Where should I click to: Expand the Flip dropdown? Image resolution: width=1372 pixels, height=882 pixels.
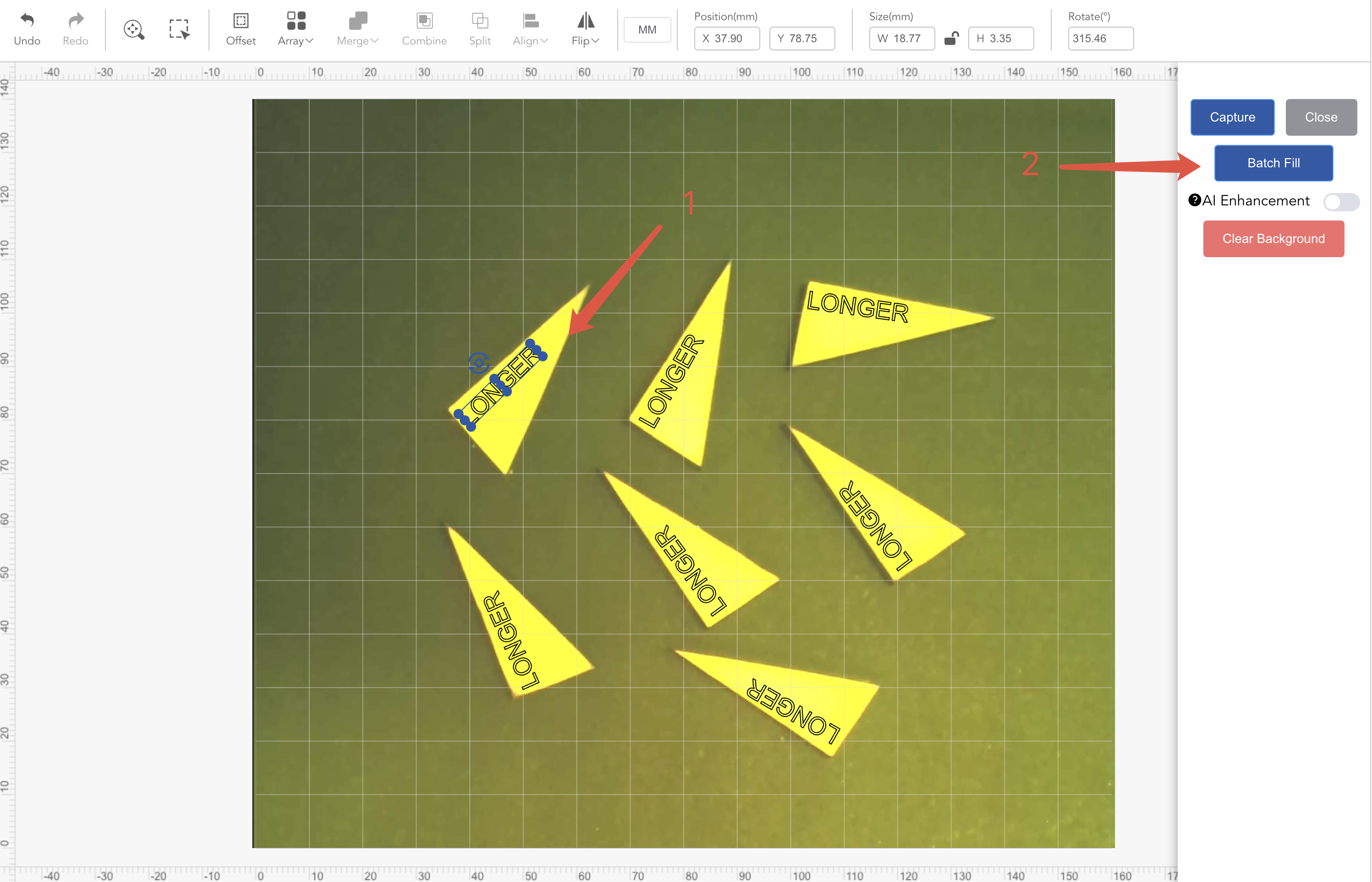(x=585, y=29)
